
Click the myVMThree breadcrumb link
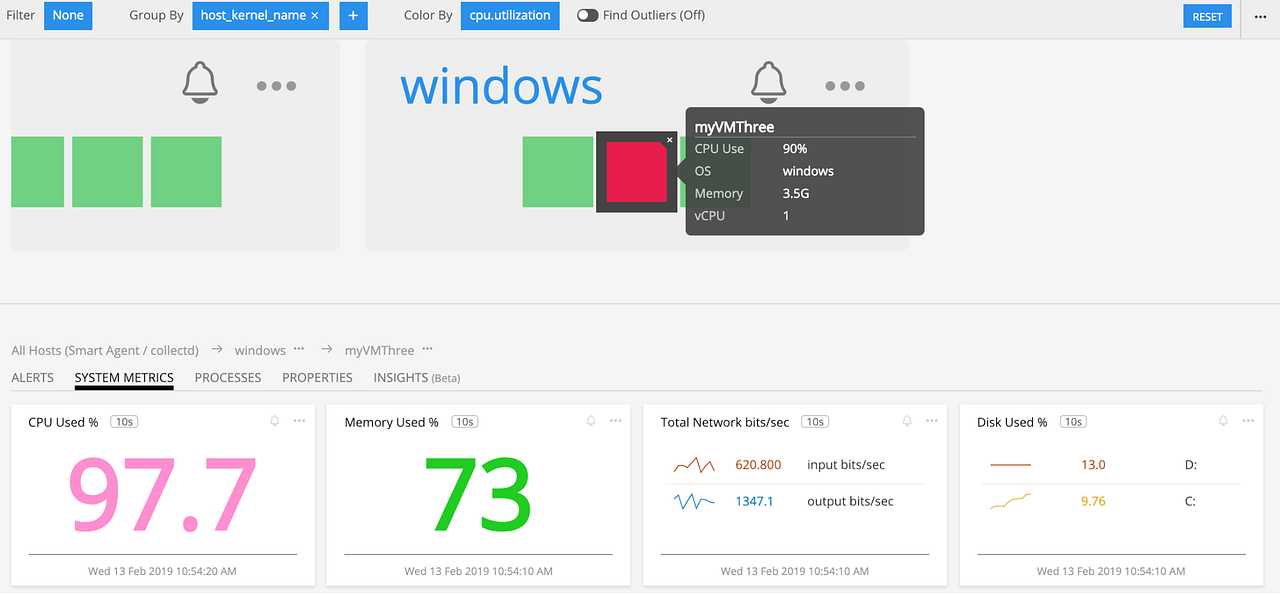(x=379, y=350)
